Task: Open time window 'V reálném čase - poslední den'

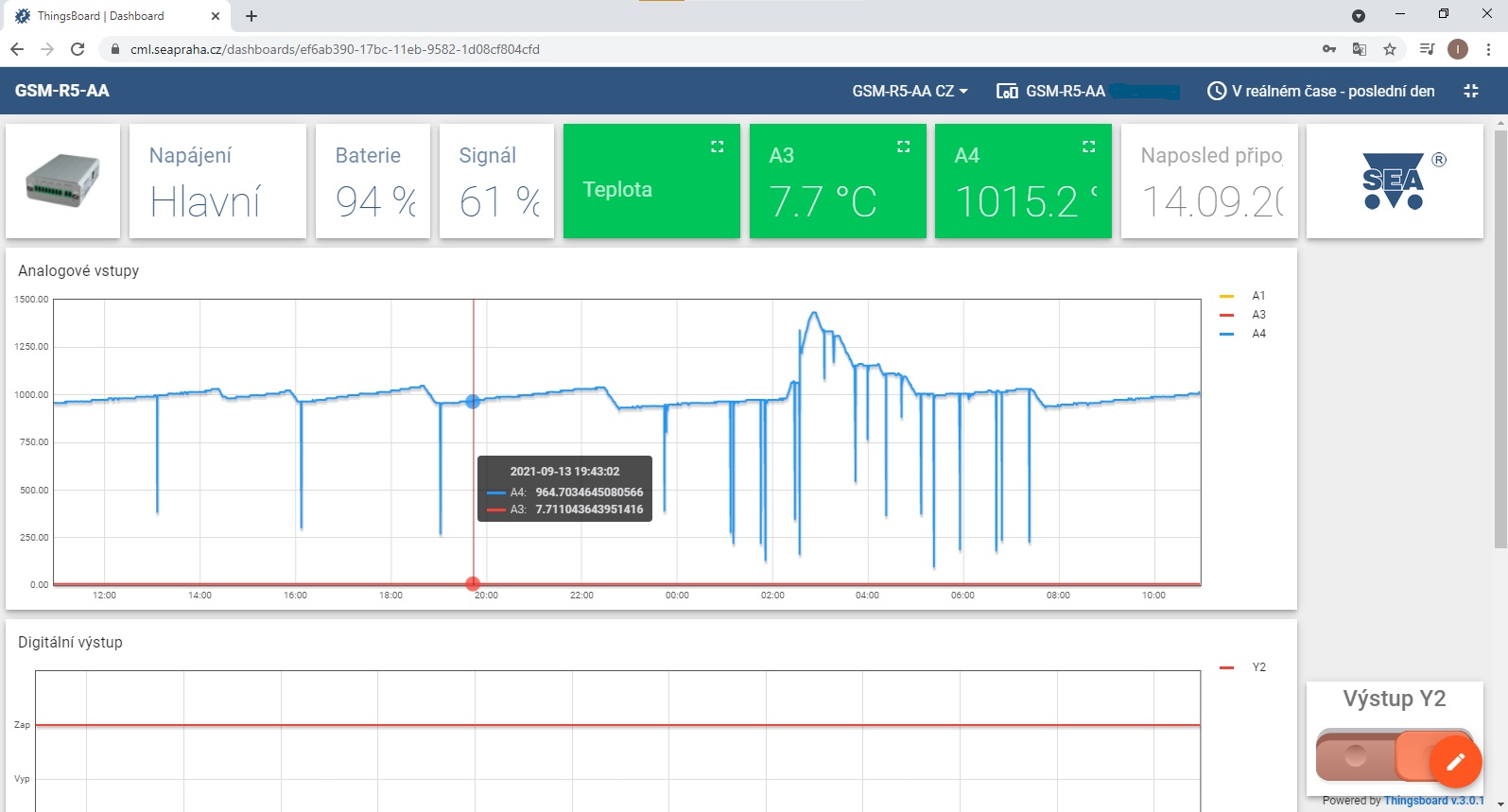Action: click(x=1322, y=91)
